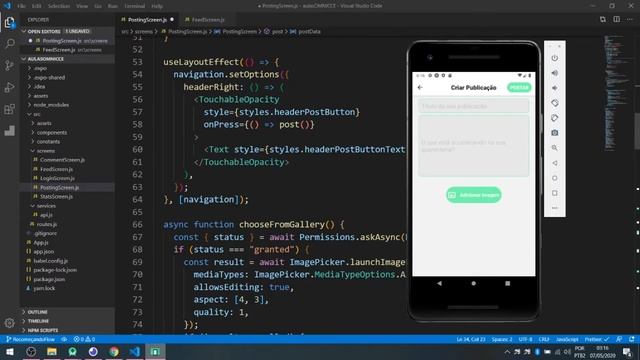640x360 pixels.
Task: Open the compare changes icon in editor toolbar
Action: (603, 19)
